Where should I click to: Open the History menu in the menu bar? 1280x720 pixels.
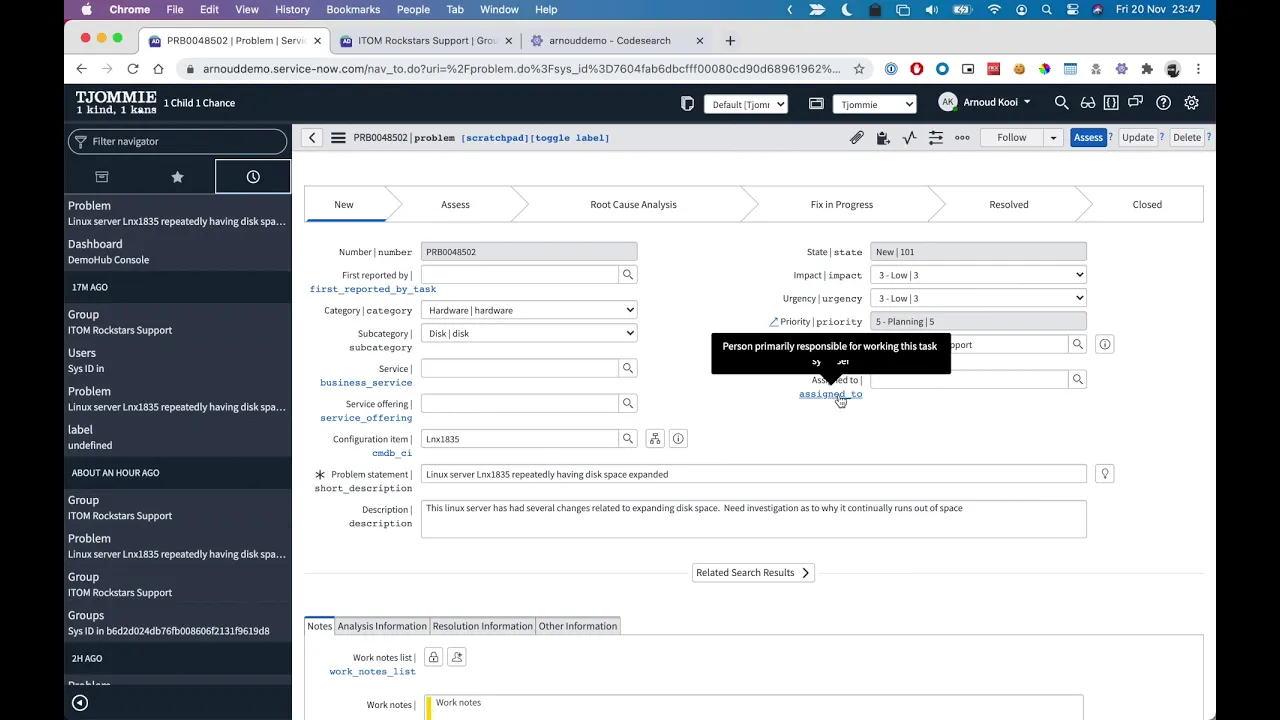(x=292, y=9)
